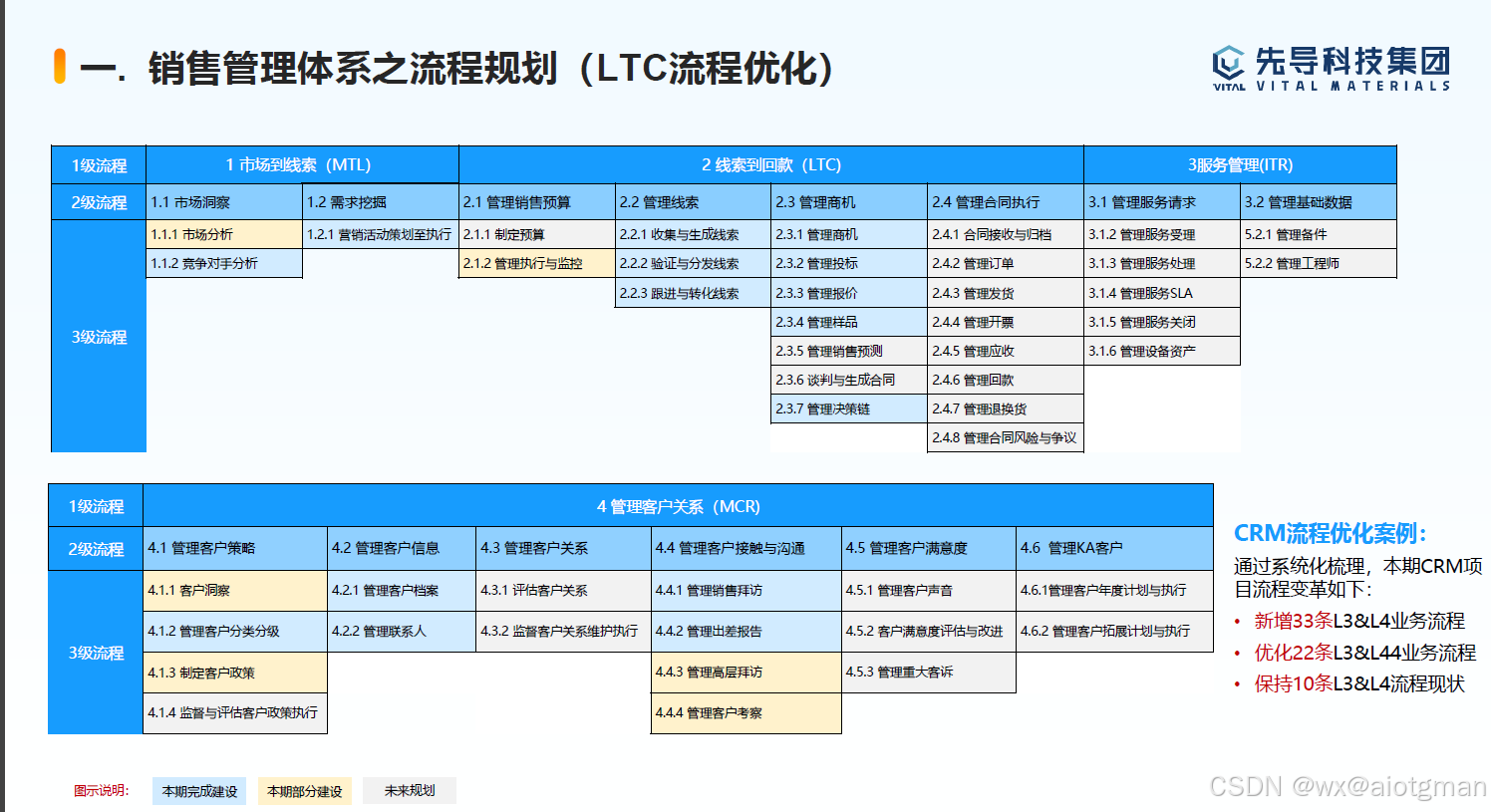Viewport: 1491px width, 812px height.
Task: Click 3.1.5 管理服务关闭 cell
Action: tap(1162, 322)
